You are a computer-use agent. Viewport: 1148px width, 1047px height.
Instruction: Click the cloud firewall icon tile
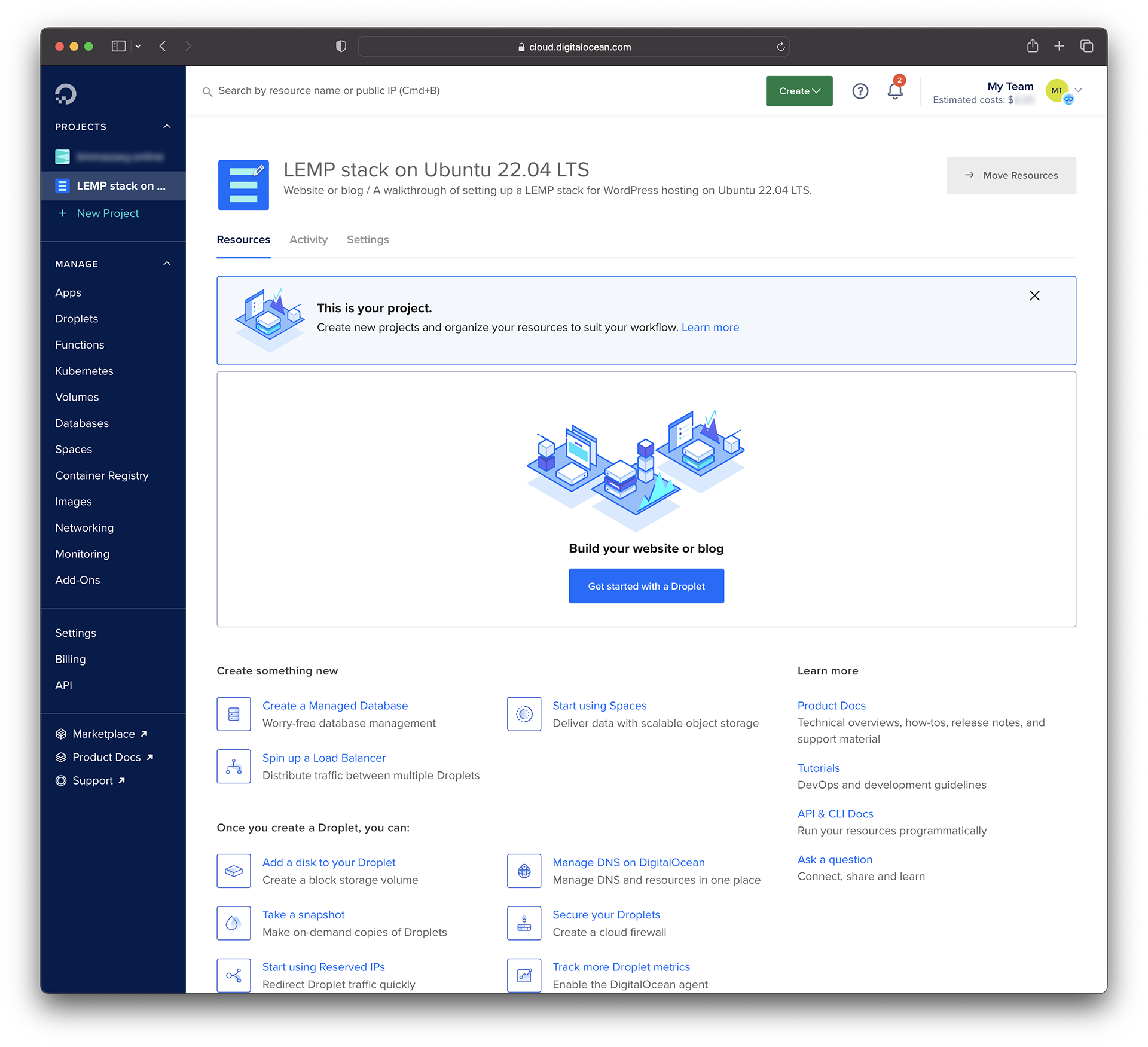coord(524,923)
